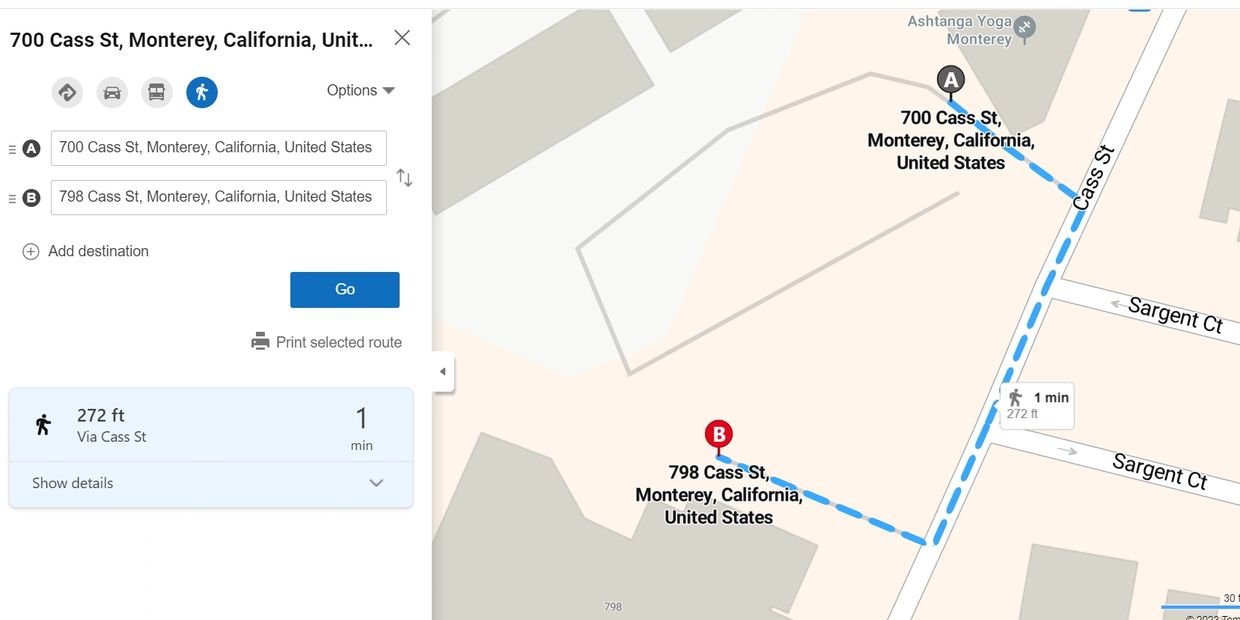Open the Options dropdown
The height and width of the screenshot is (620, 1240).
(361, 90)
